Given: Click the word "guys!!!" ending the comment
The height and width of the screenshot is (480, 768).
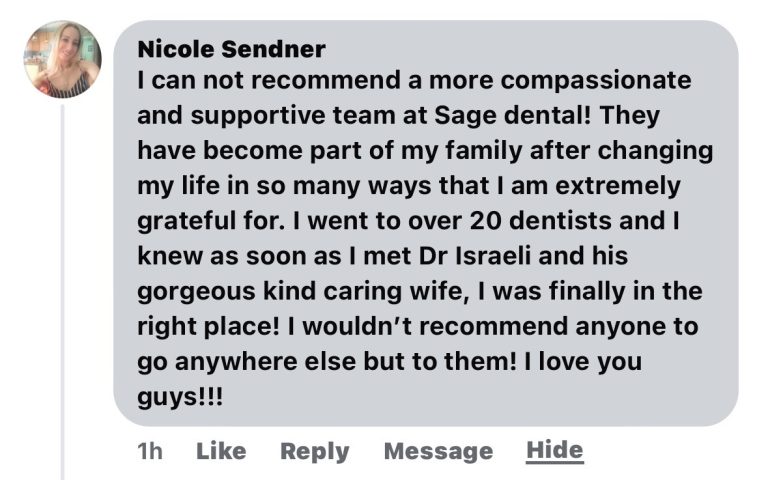Looking at the screenshot, I should tap(180, 396).
